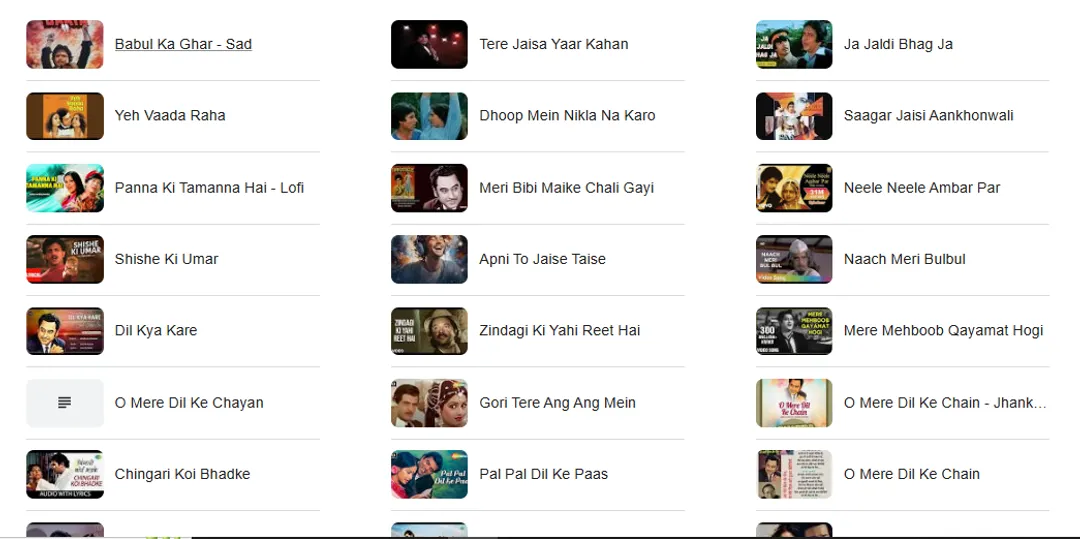
Task: Open the Ja Jaldi Bhag Ja thumbnail
Action: tap(793, 44)
